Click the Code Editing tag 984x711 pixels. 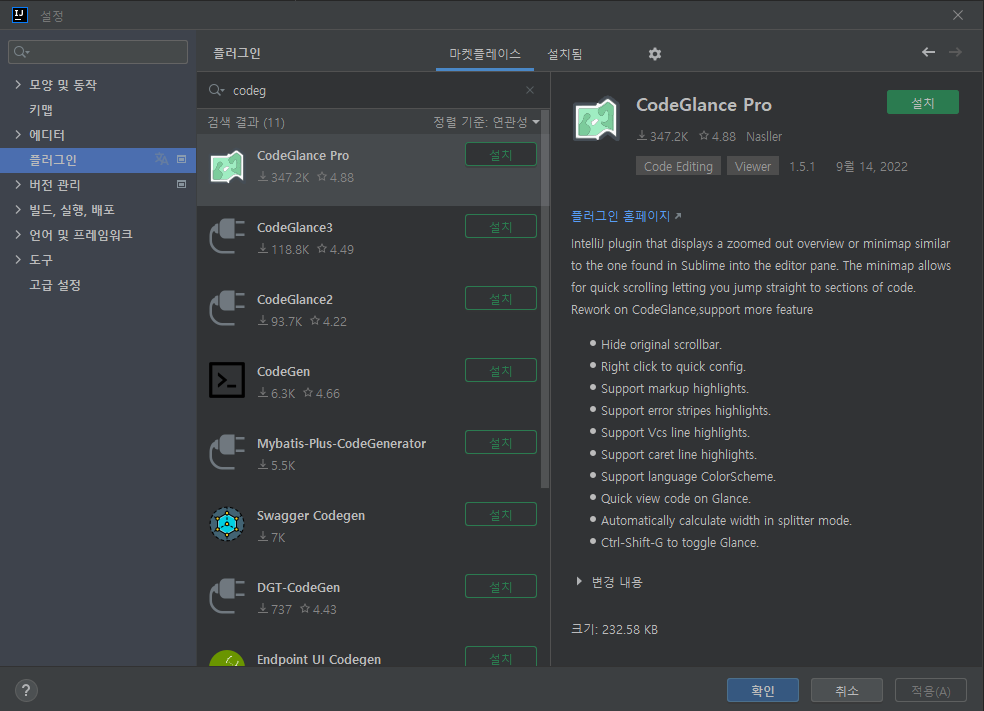678,166
